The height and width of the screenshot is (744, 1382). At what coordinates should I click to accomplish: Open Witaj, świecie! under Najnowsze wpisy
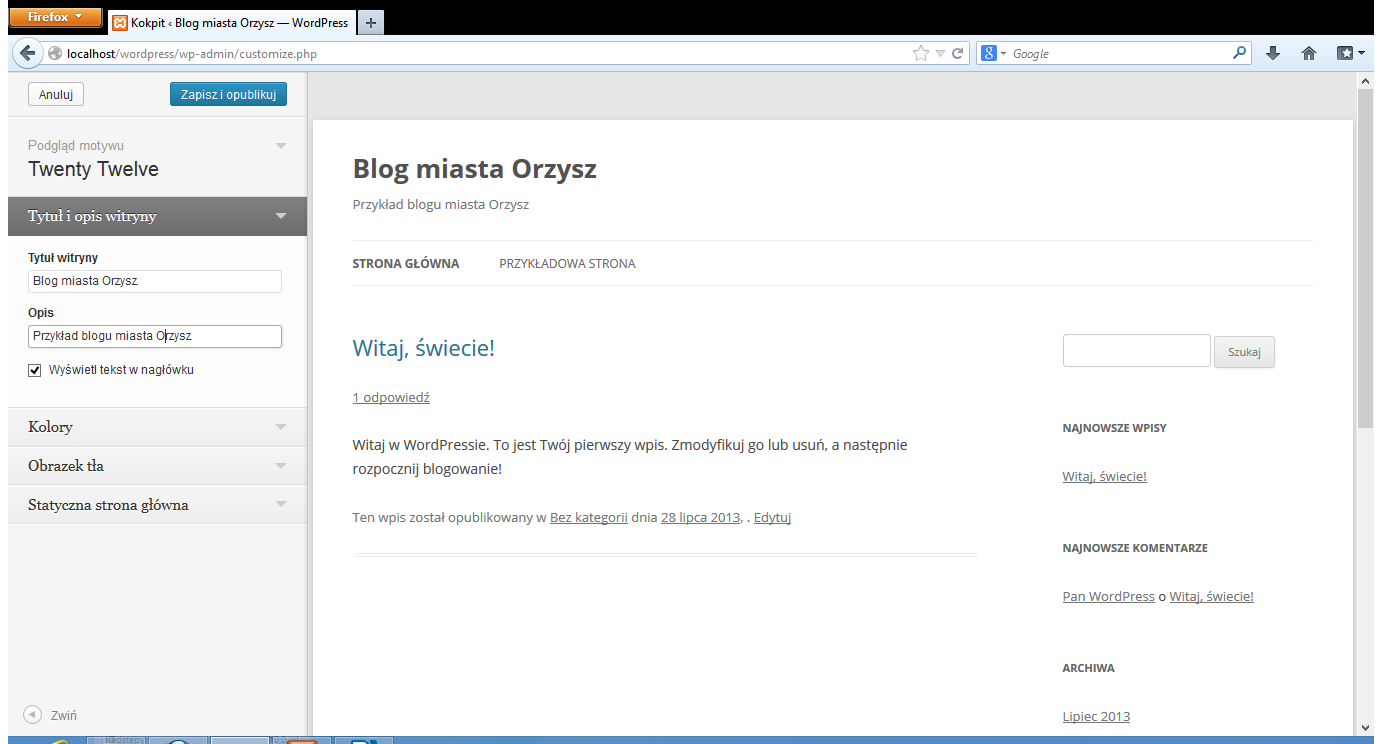tap(1104, 476)
